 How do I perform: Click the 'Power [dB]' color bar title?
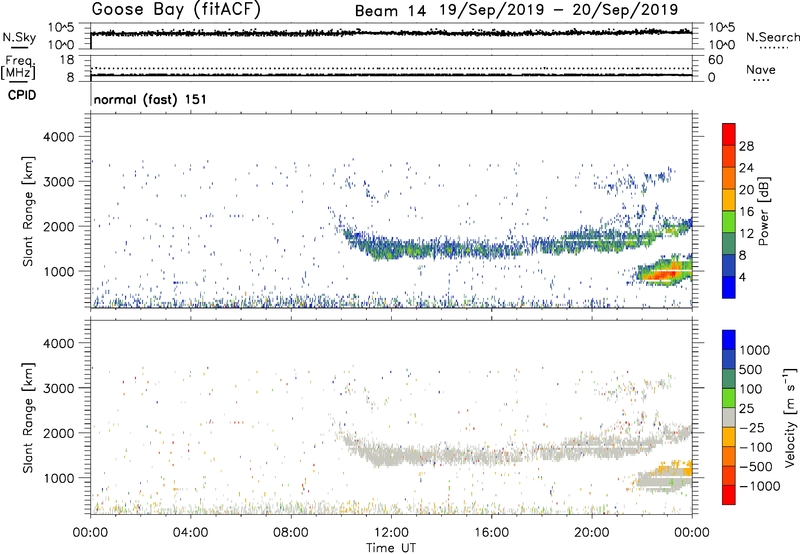coord(764,211)
